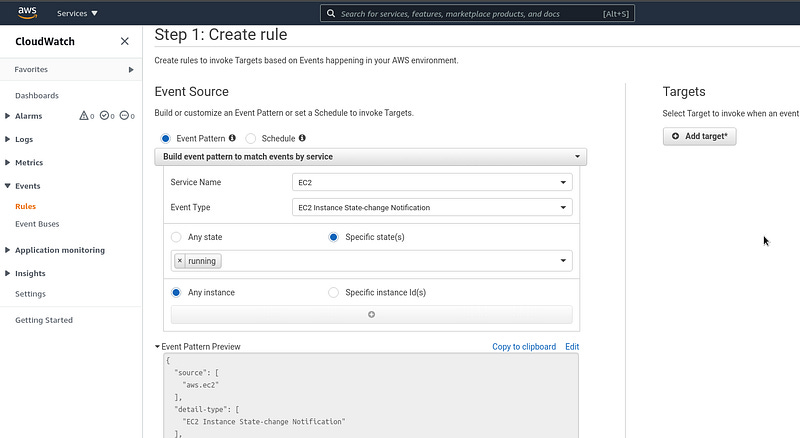Select the Any instance radio button

pos(176,293)
